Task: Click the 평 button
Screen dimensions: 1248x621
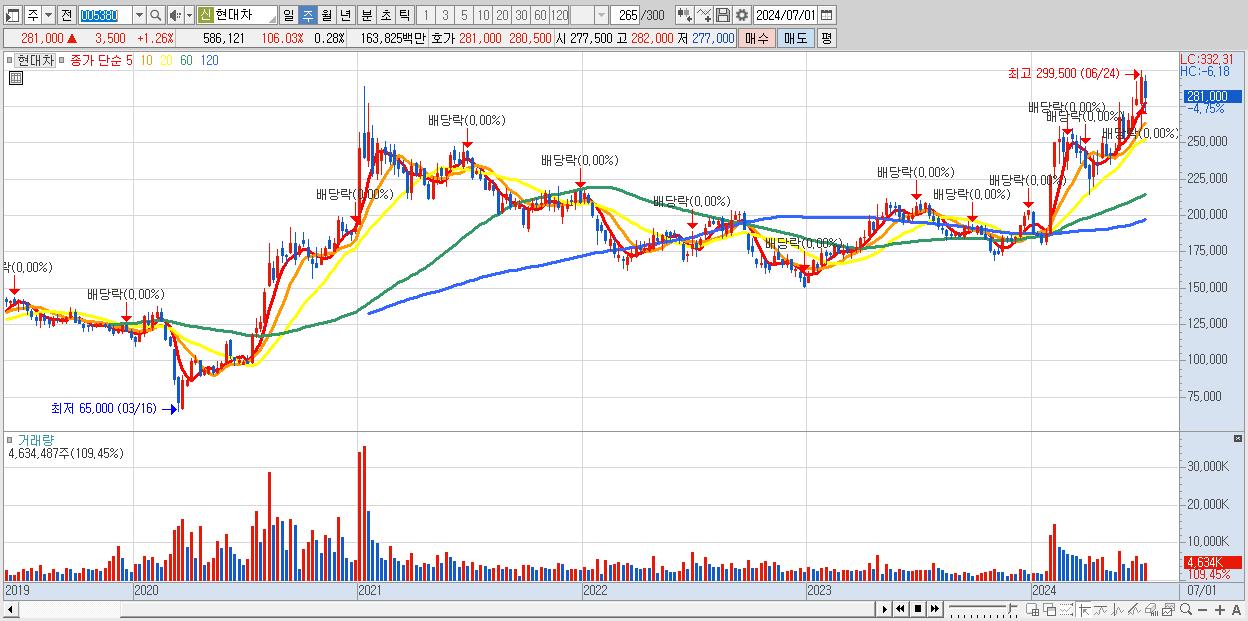Action: click(x=826, y=38)
